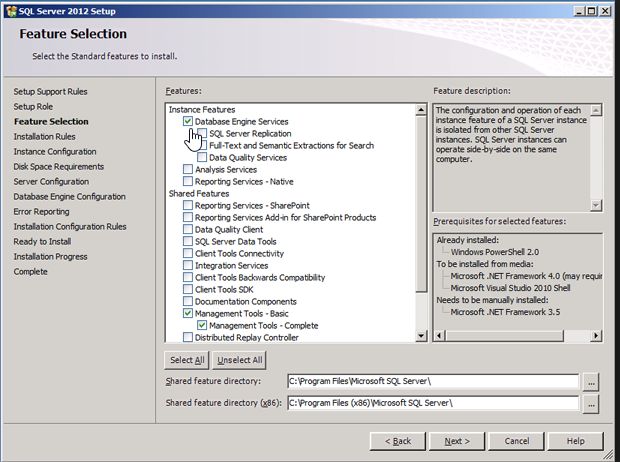
Task: Minimize the SQL Server 2012 Setup window
Action: pyautogui.click(x=579, y=11)
